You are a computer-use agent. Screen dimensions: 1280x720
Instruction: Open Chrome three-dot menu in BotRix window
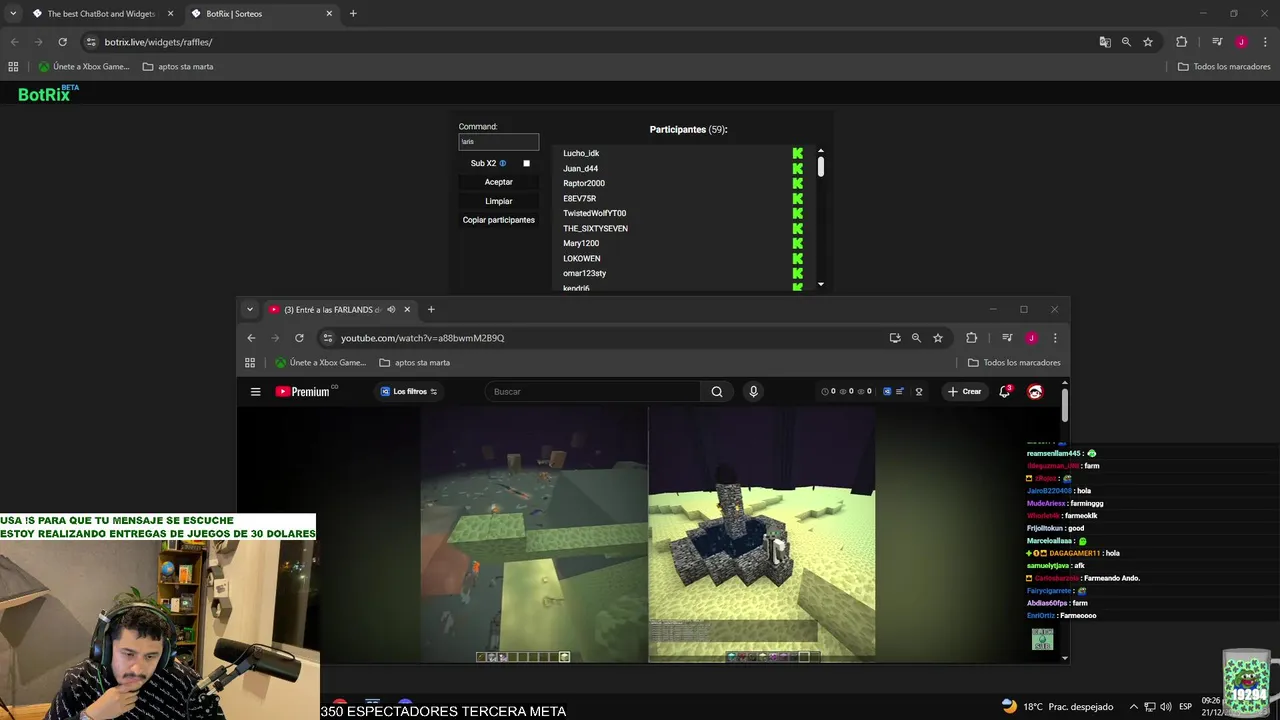point(1265,42)
